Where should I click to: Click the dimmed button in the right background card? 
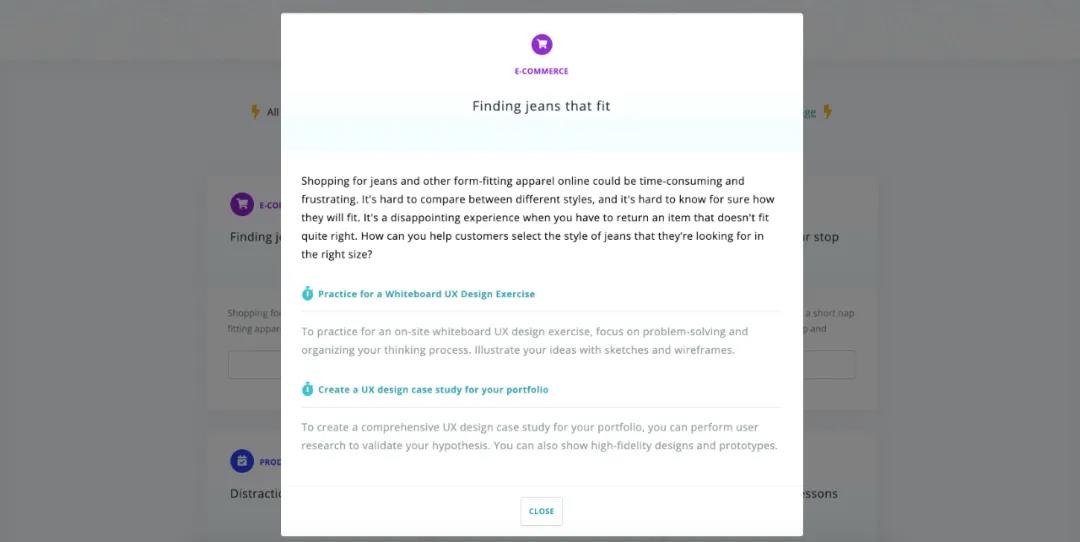point(829,365)
